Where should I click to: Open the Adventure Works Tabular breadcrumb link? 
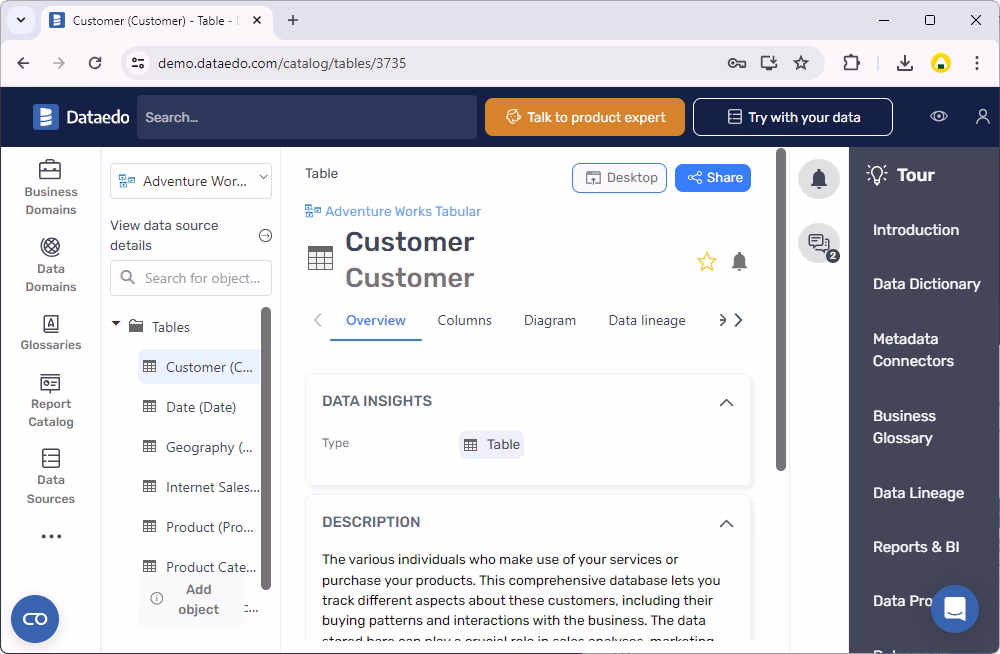coord(402,211)
